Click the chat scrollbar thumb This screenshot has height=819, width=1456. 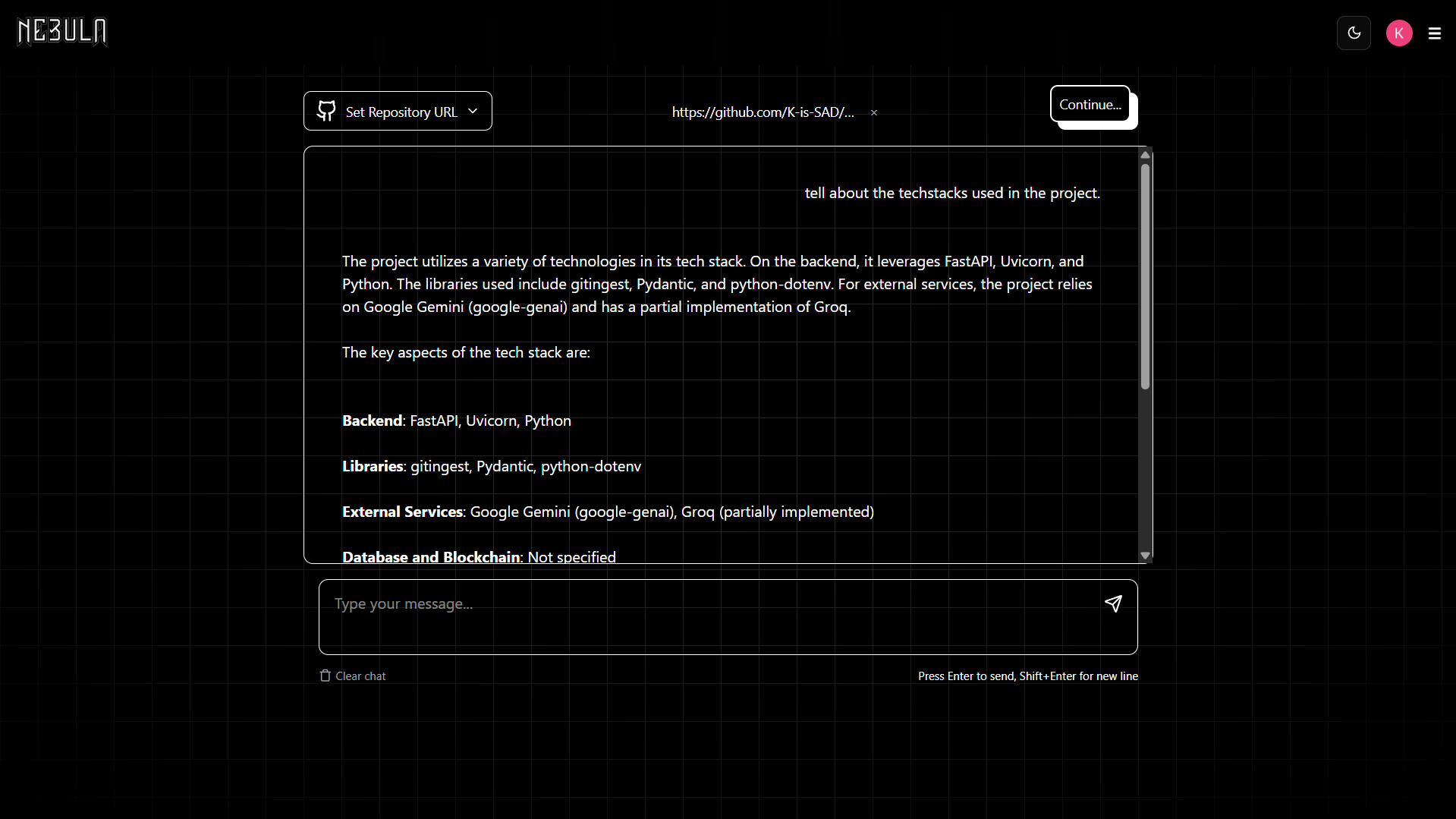[x=1146, y=277]
